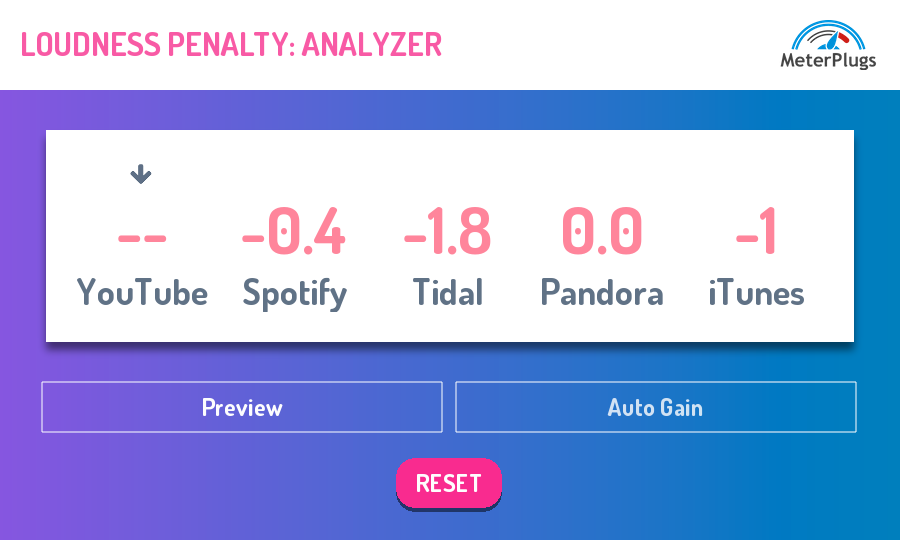900x540 pixels.
Task: Click the white header bar's empty middle
Action: click(600, 45)
